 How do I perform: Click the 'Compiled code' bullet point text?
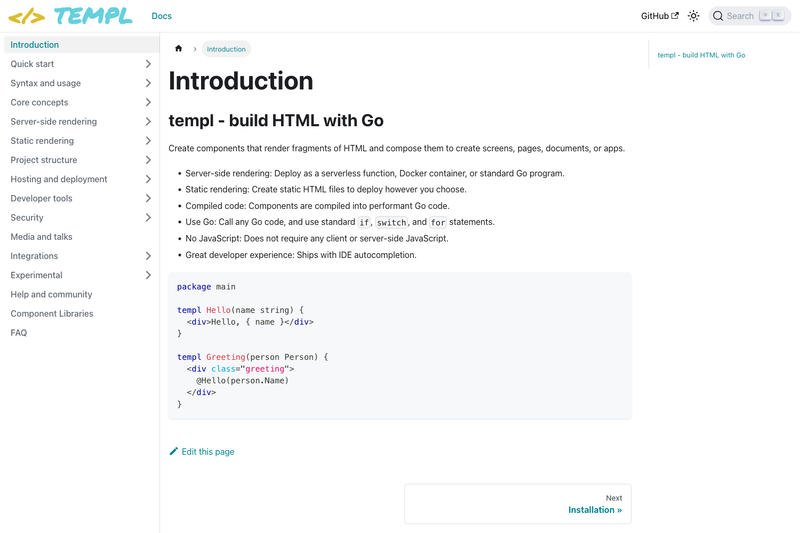pos(317,206)
